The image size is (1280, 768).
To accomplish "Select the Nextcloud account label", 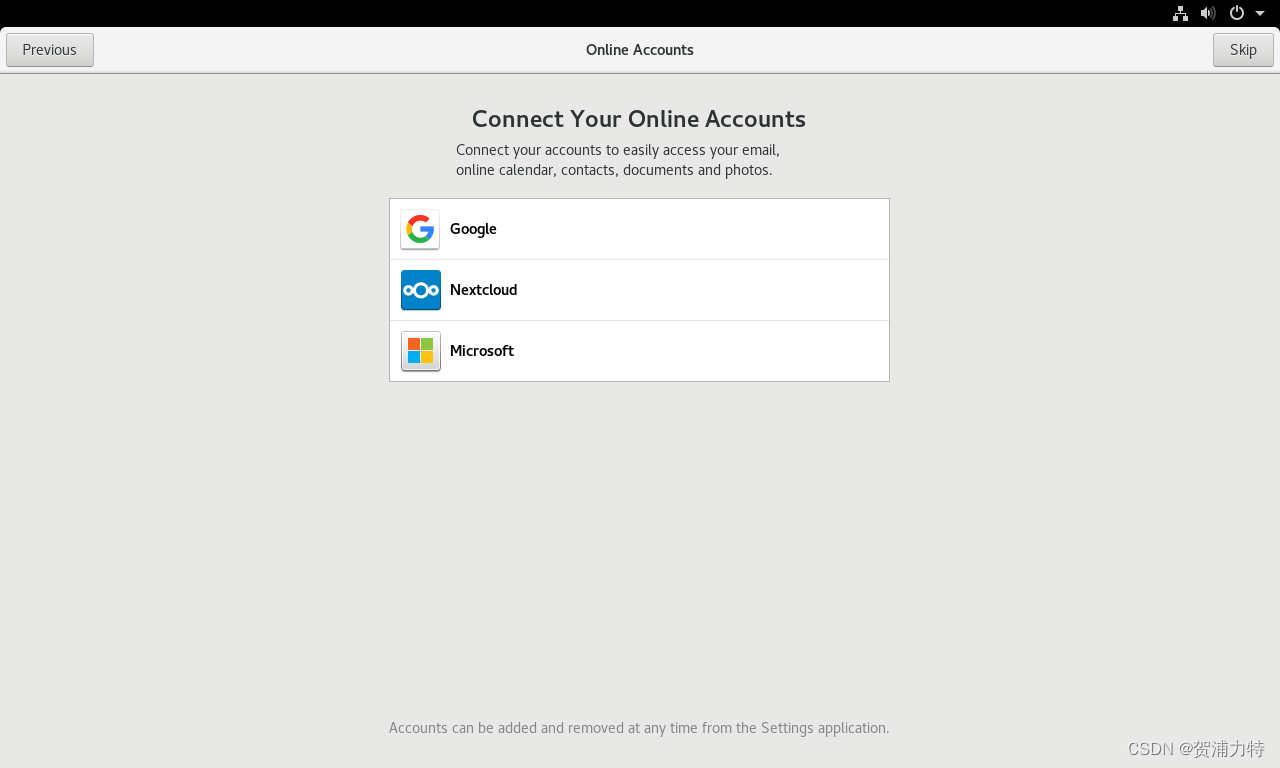I will pos(483,290).
